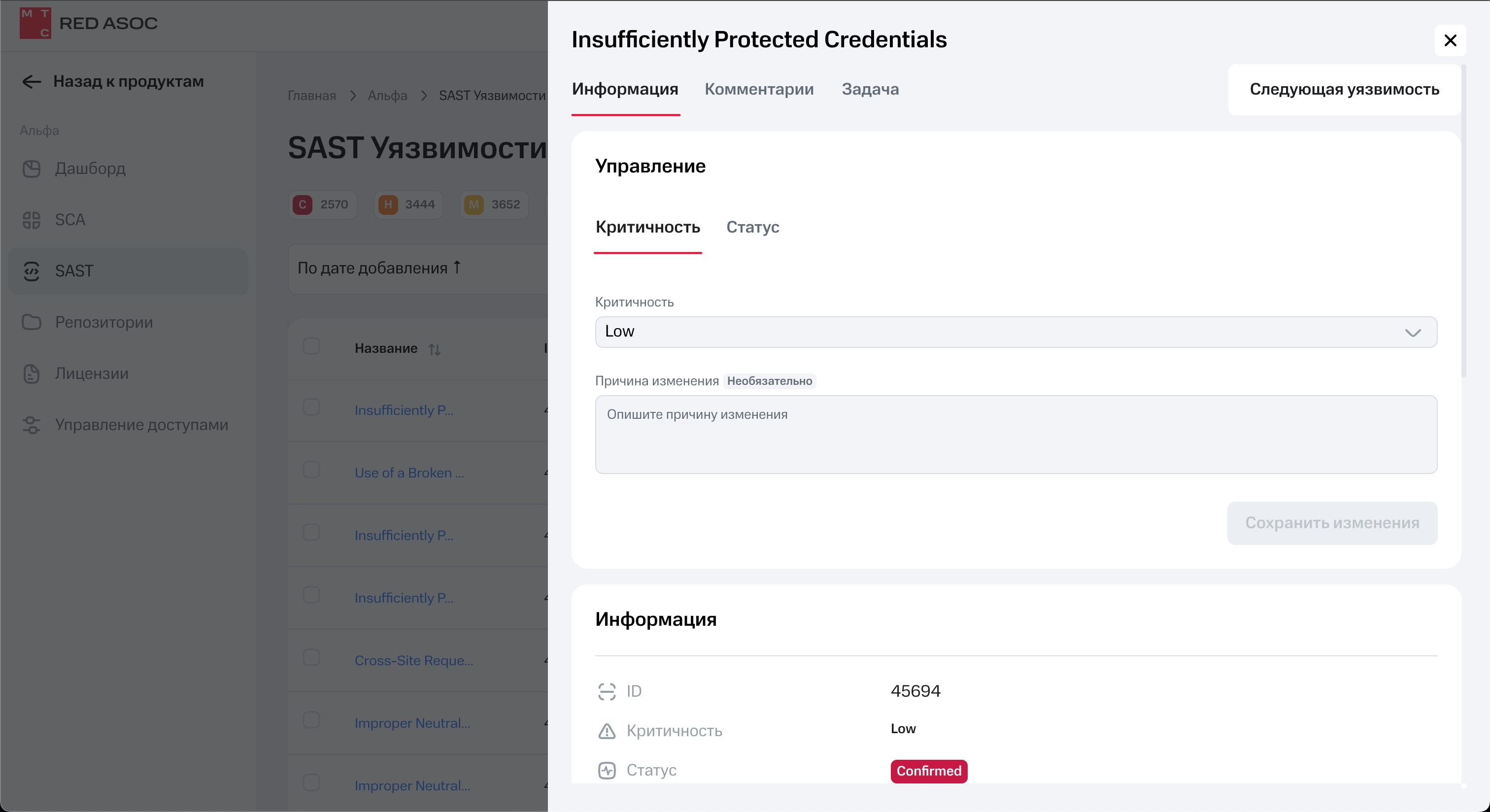Open the Дашборд sidebar icon

click(31, 169)
